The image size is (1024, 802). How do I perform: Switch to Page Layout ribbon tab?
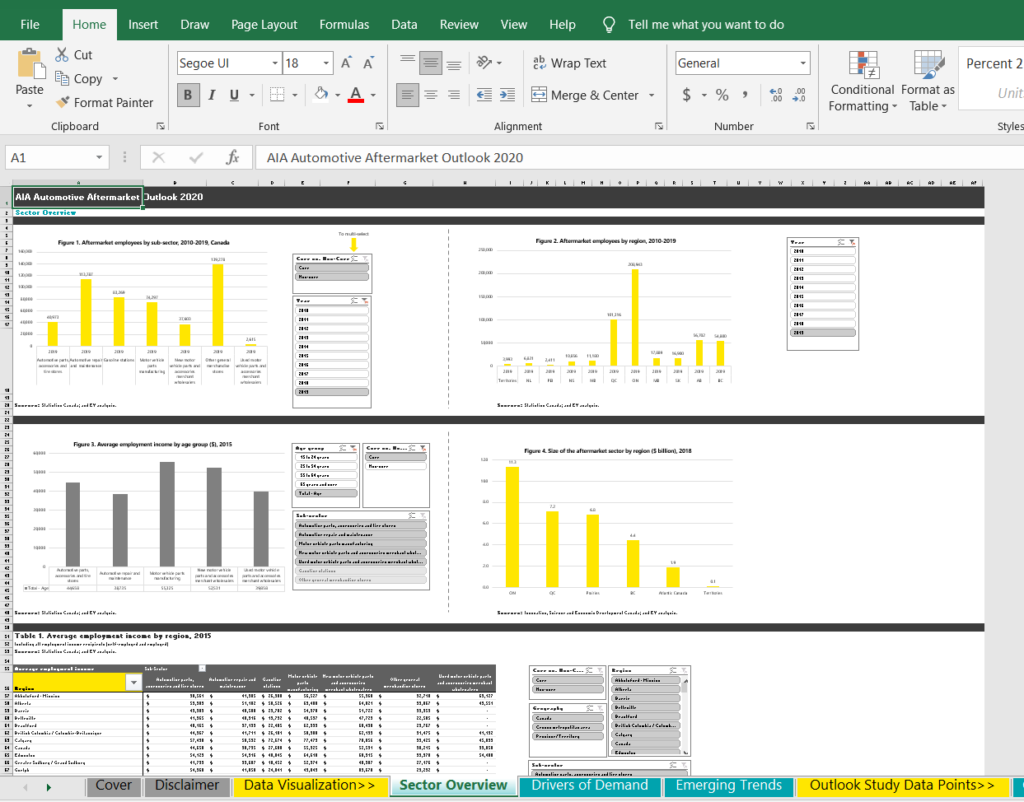(x=264, y=25)
